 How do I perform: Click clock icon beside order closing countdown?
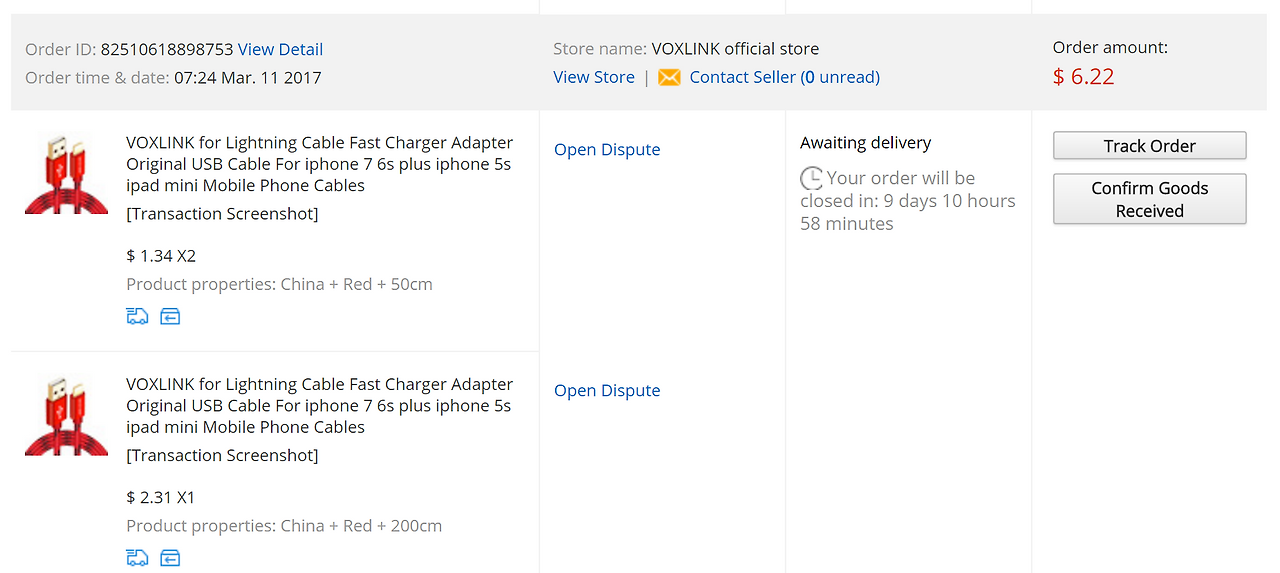tap(811, 179)
